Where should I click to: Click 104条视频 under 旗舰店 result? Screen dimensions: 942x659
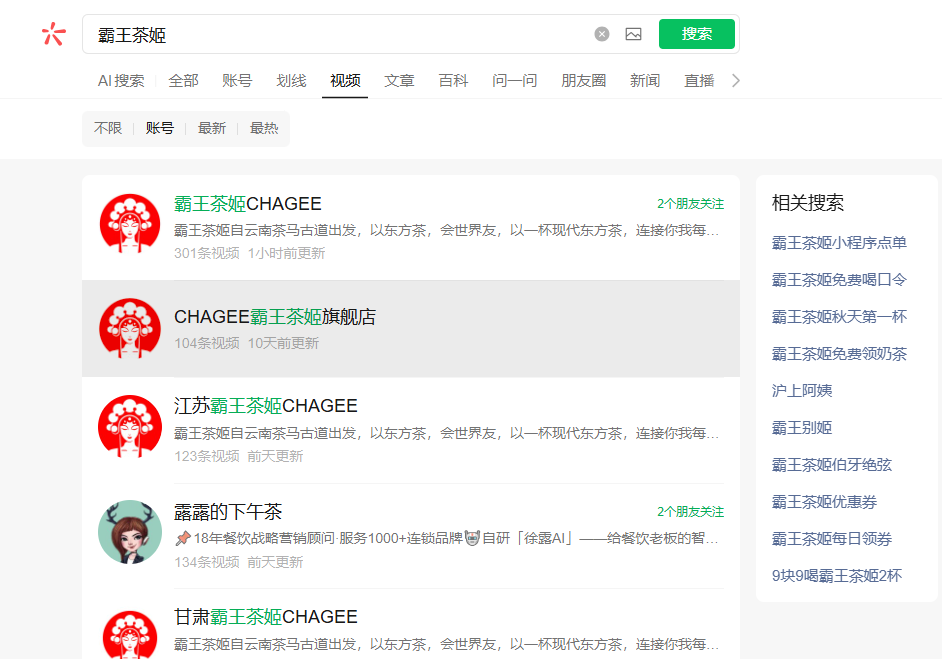tap(207, 343)
